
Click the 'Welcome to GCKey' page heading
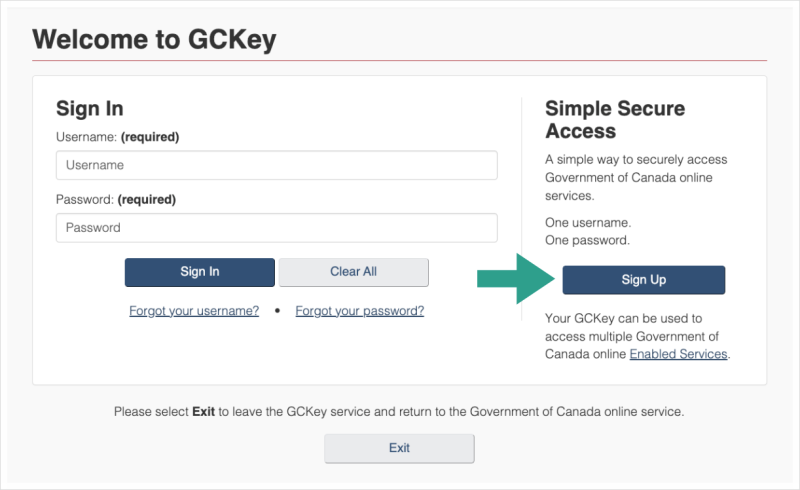[154, 39]
